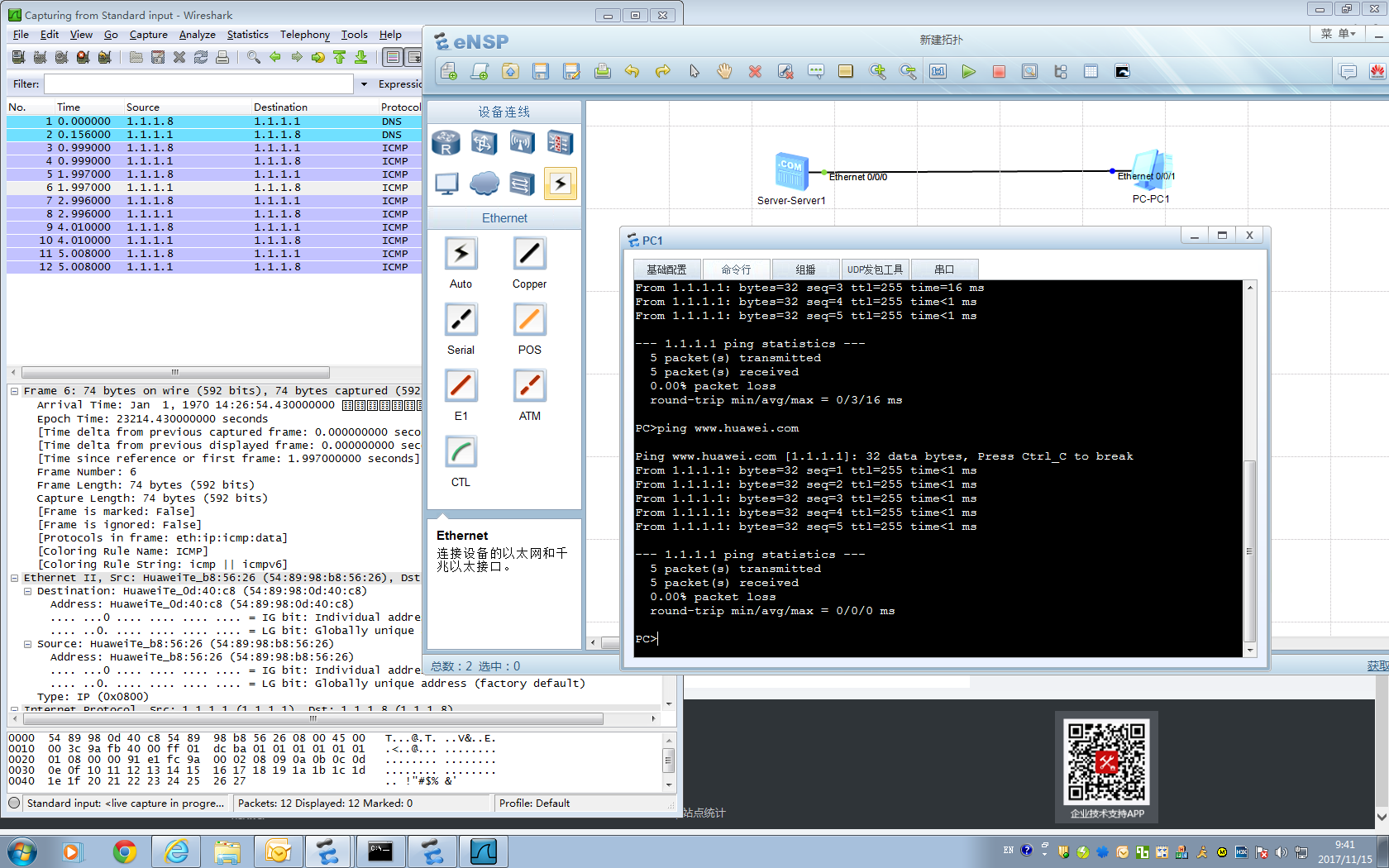Switch to UDP发包工具 tab in PC1

click(x=875, y=269)
